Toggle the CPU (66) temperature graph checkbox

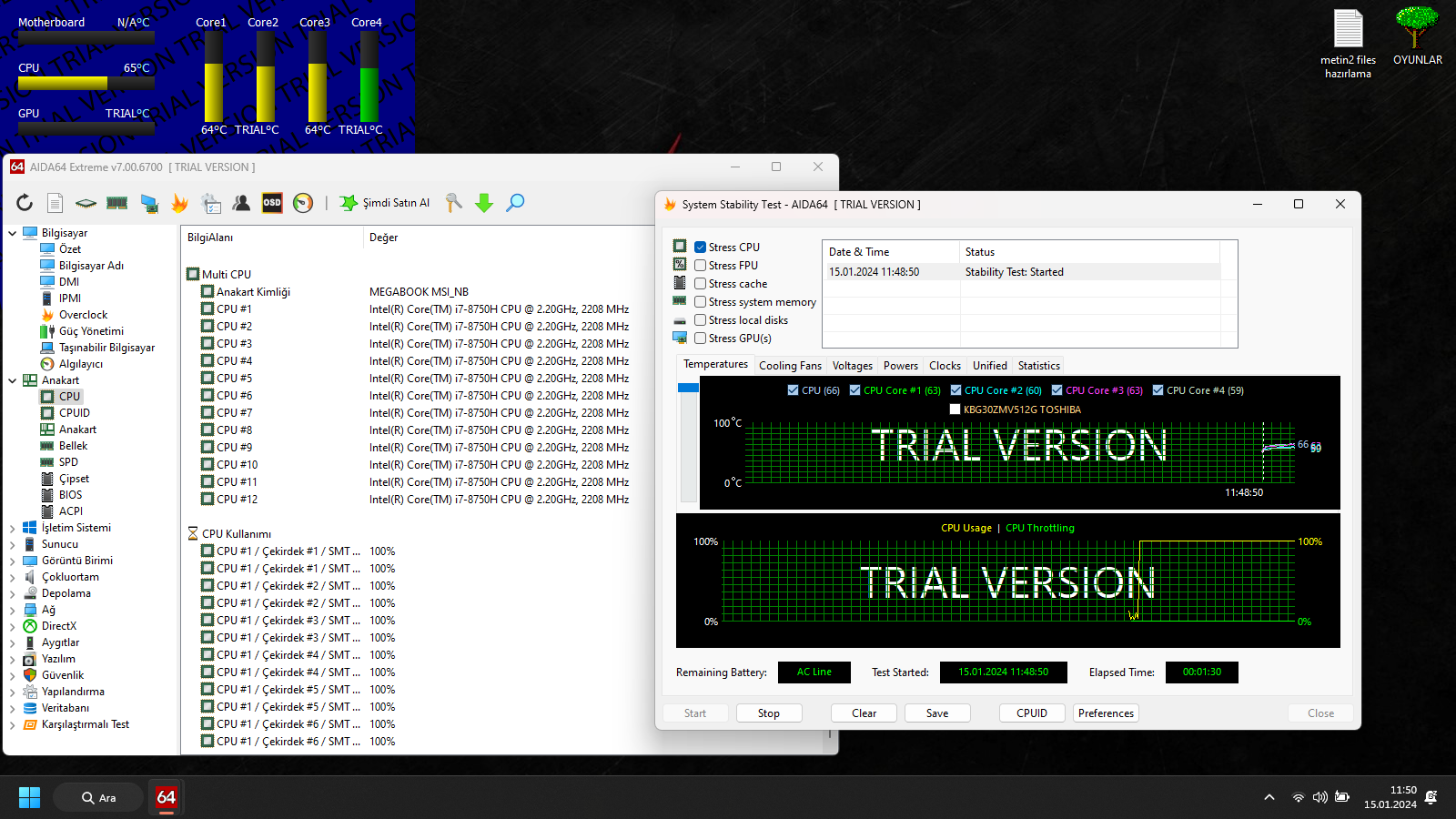coord(793,390)
